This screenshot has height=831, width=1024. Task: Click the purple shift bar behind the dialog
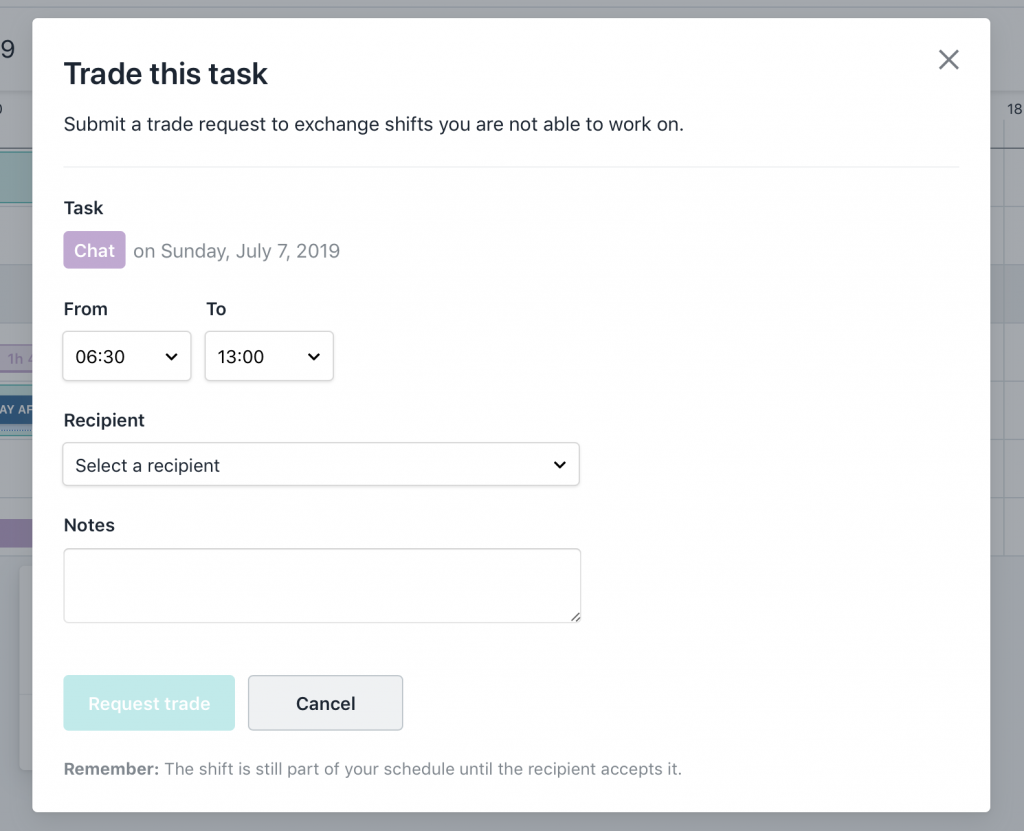pos(16,533)
